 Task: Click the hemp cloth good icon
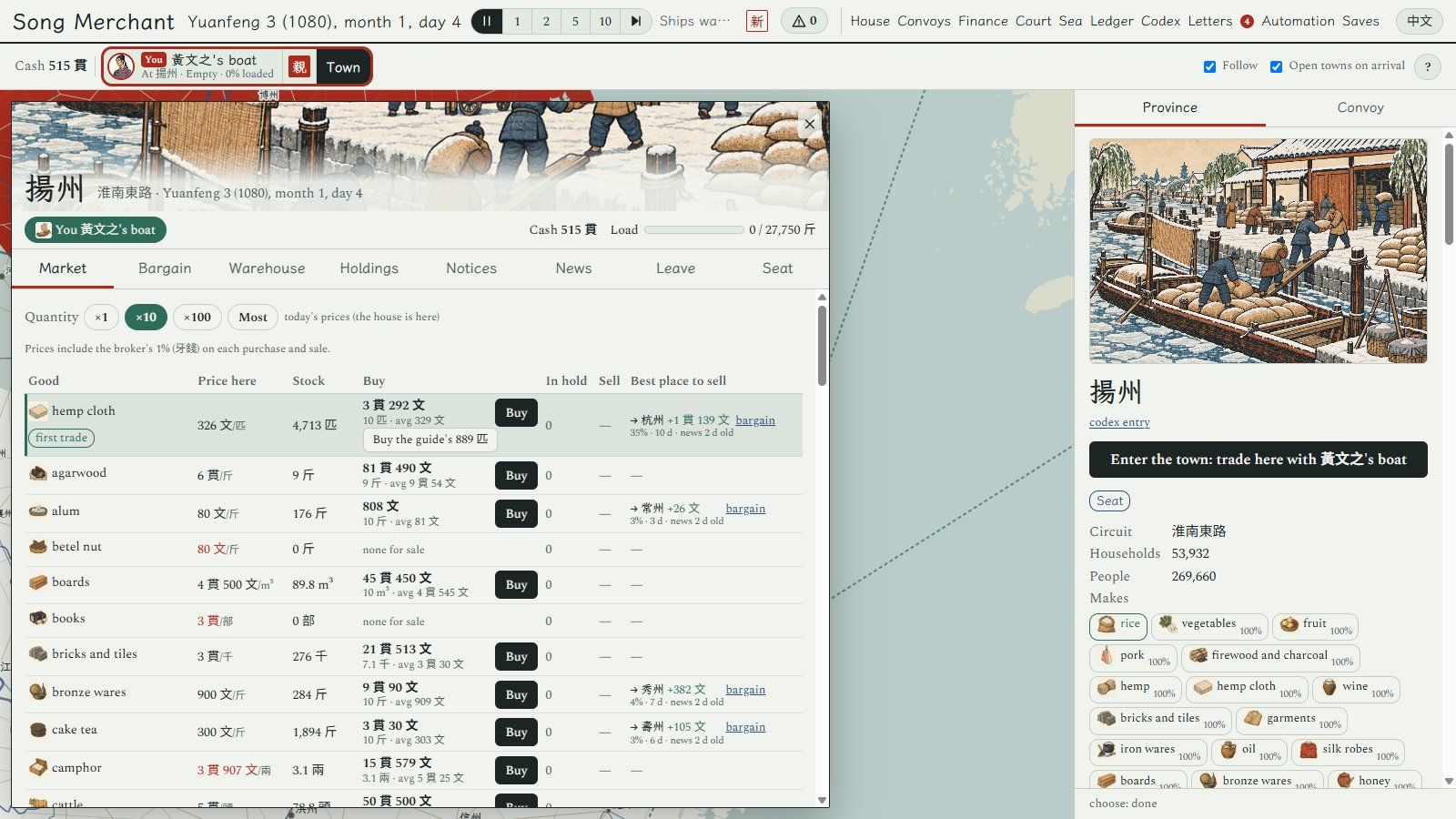[38, 411]
